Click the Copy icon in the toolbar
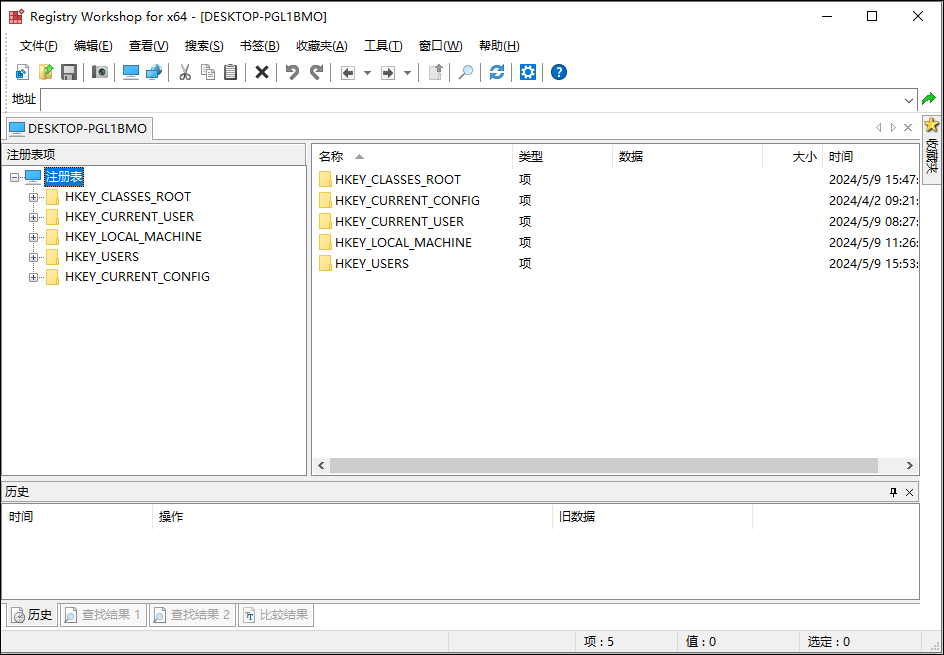This screenshot has height=655, width=944. point(208,72)
